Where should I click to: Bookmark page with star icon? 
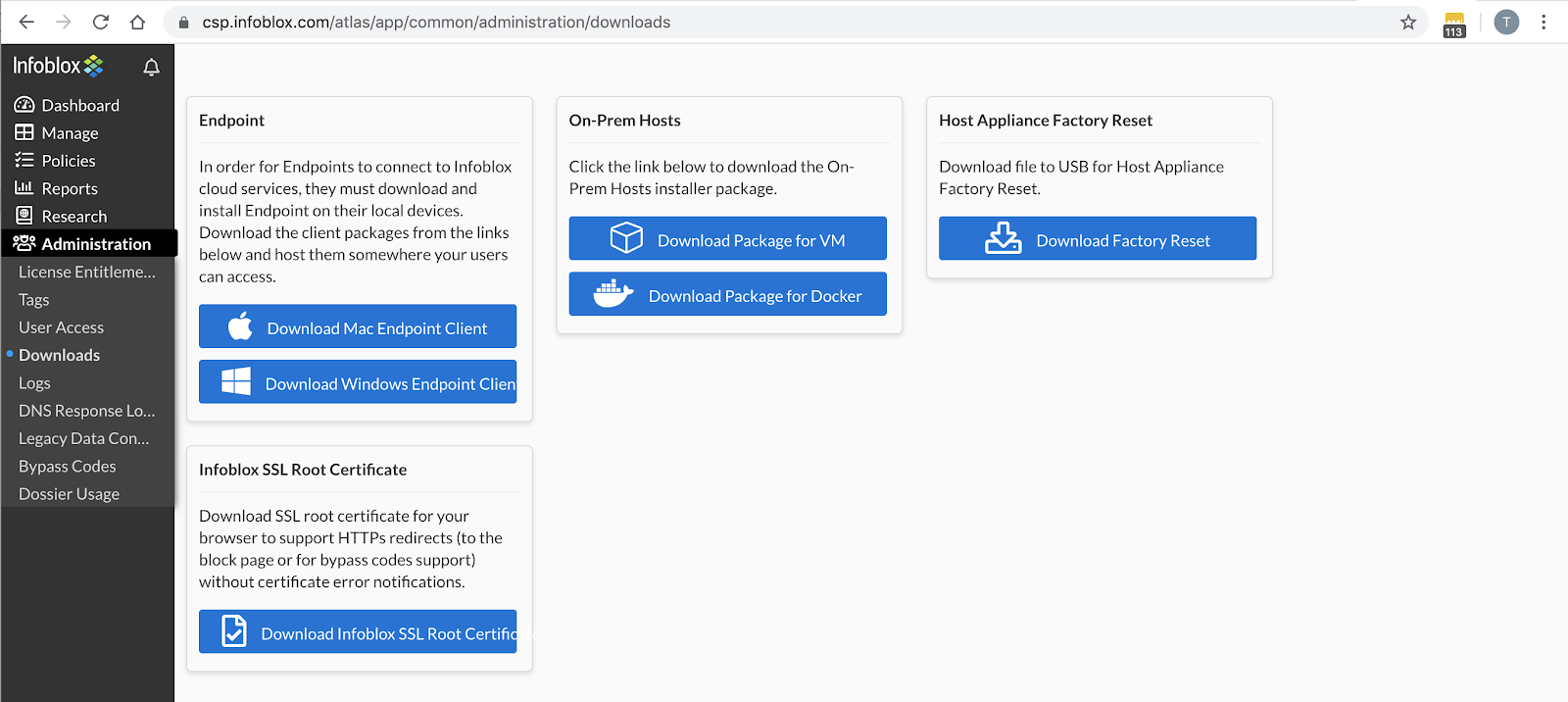(x=1408, y=23)
